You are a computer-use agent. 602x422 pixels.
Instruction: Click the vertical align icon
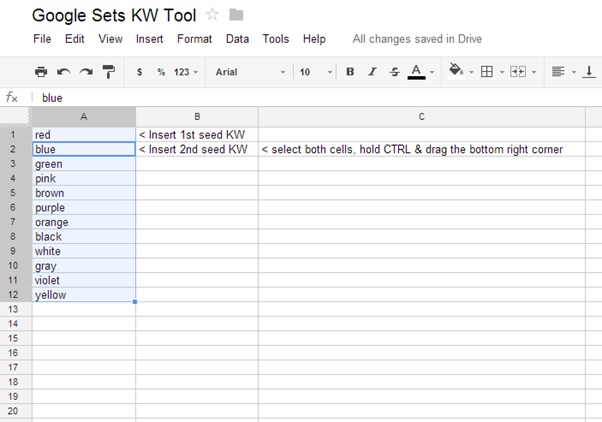(x=589, y=71)
